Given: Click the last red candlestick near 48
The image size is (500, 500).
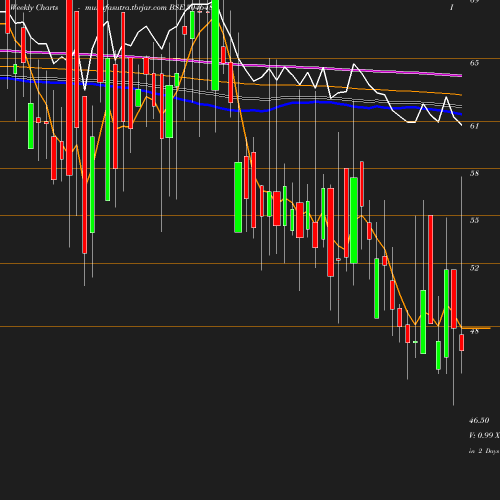Looking at the screenshot, I should (462, 343).
